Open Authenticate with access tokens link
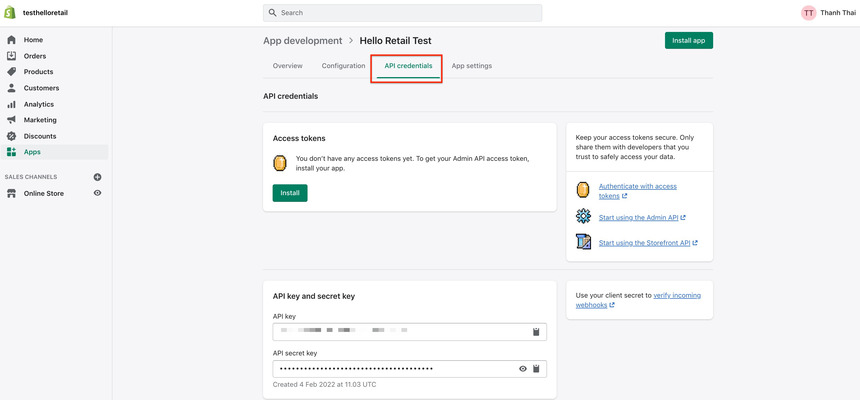Image resolution: width=860 pixels, height=400 pixels. [x=637, y=186]
